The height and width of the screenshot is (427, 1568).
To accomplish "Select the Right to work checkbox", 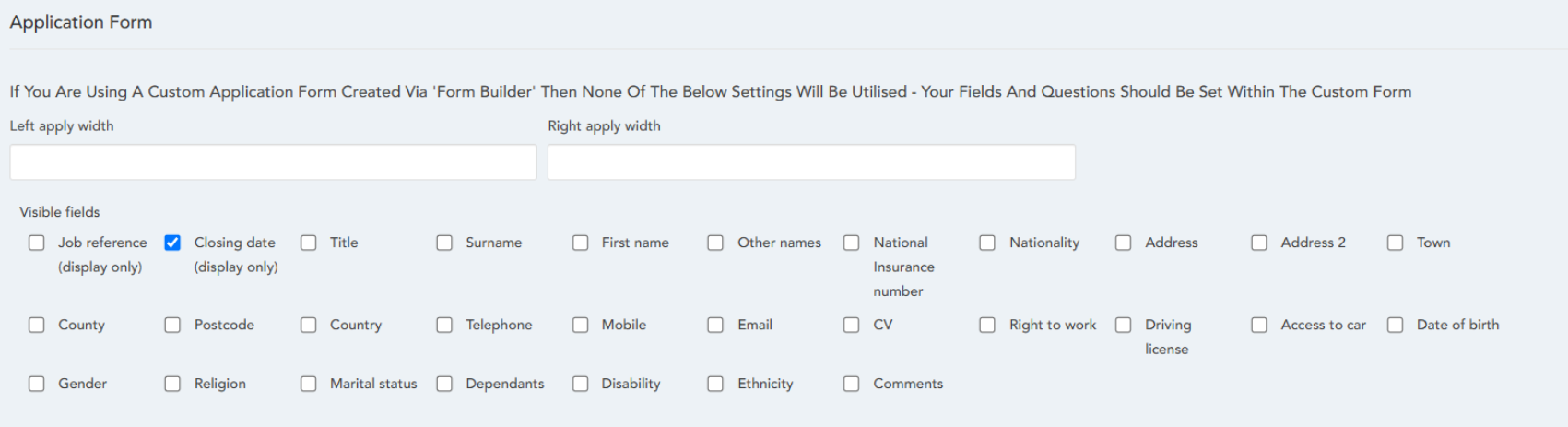I will click(x=987, y=325).
